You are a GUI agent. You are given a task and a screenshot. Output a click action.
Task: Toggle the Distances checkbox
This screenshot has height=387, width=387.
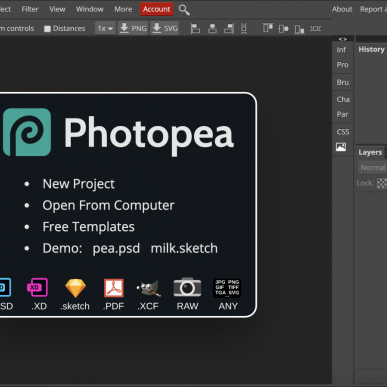pos(47,29)
